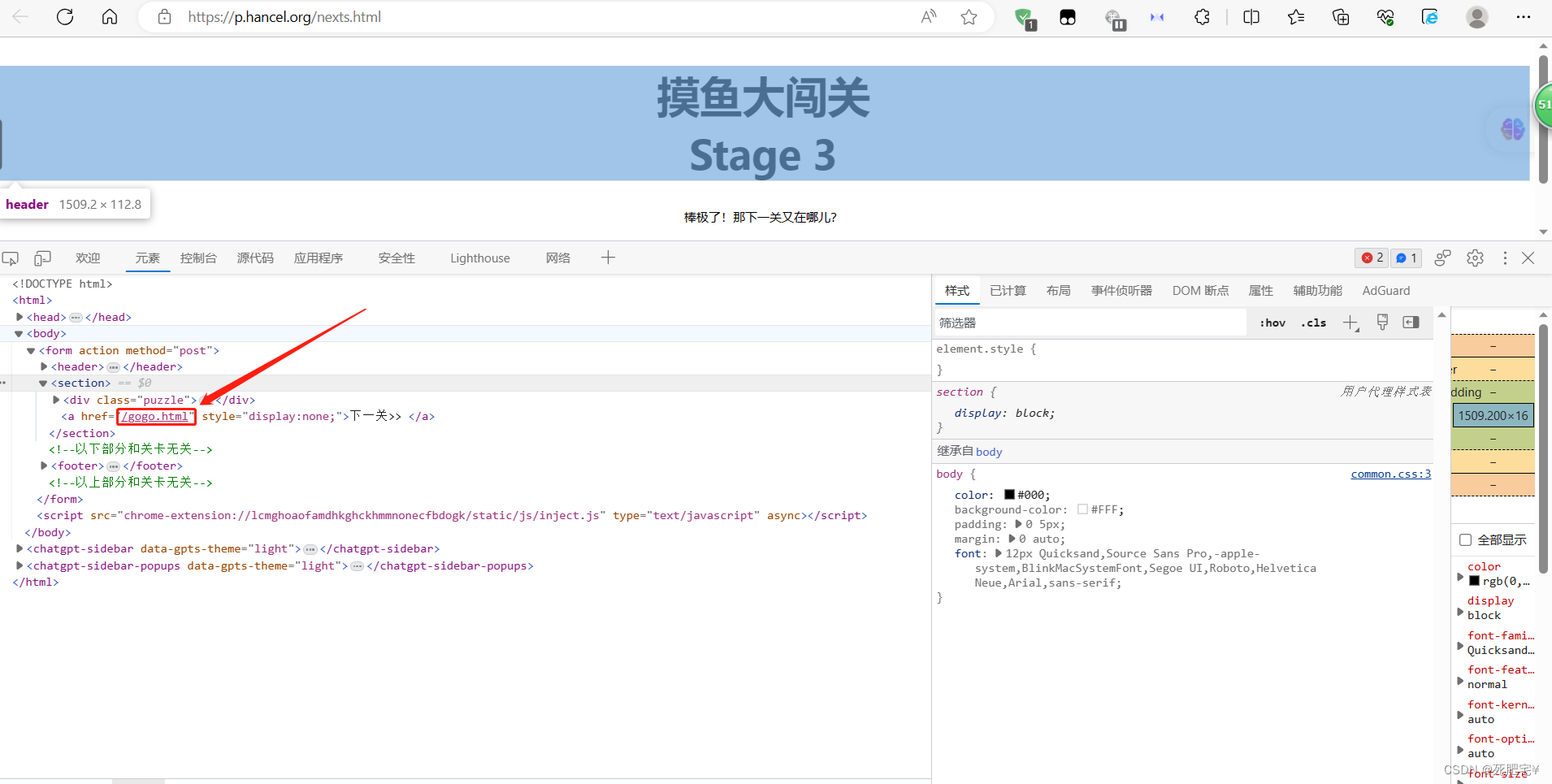1552x784 pixels.
Task: Click the background-color #FFF swatch
Action: (x=1082, y=509)
